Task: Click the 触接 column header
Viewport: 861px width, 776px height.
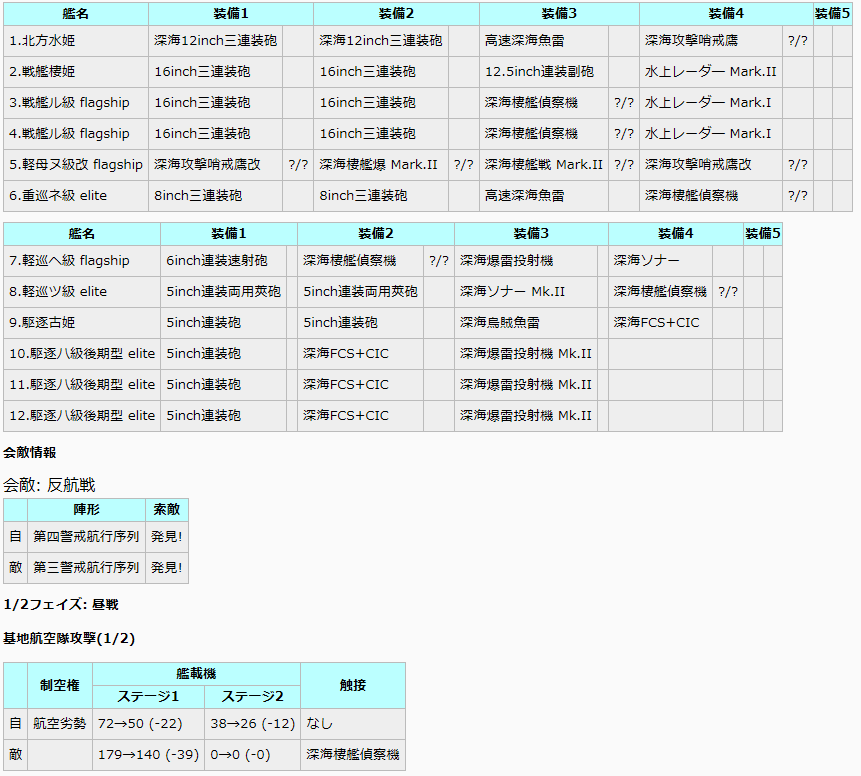Action: (352, 686)
